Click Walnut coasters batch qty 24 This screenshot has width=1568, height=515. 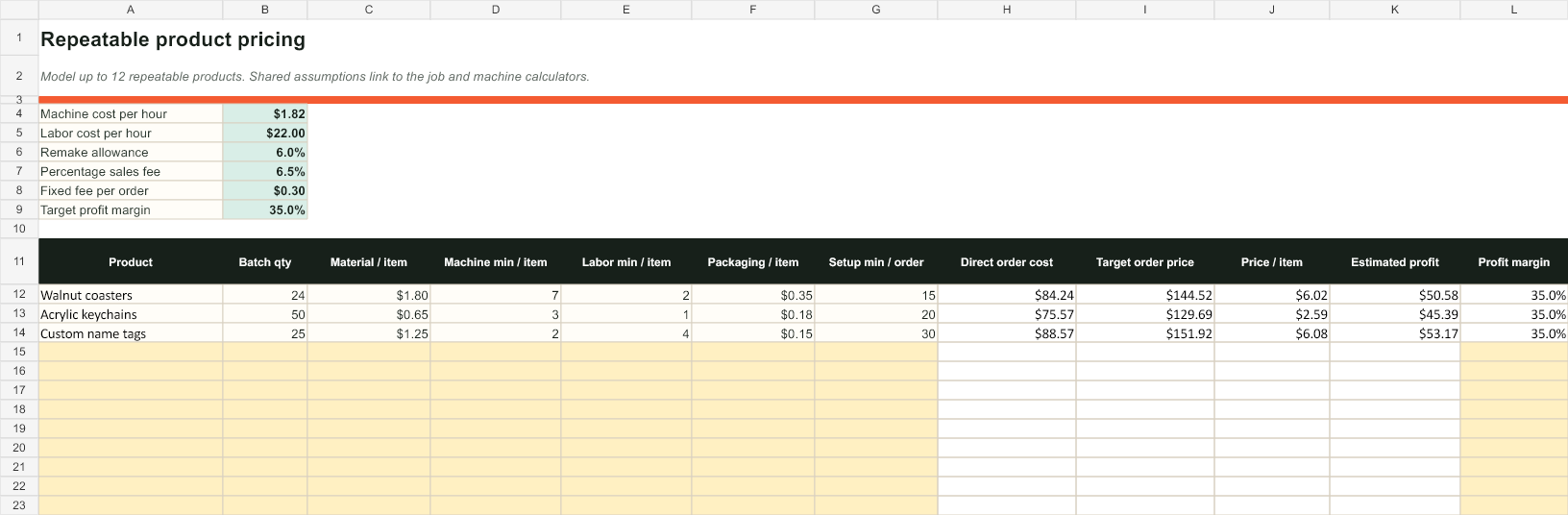(x=265, y=295)
